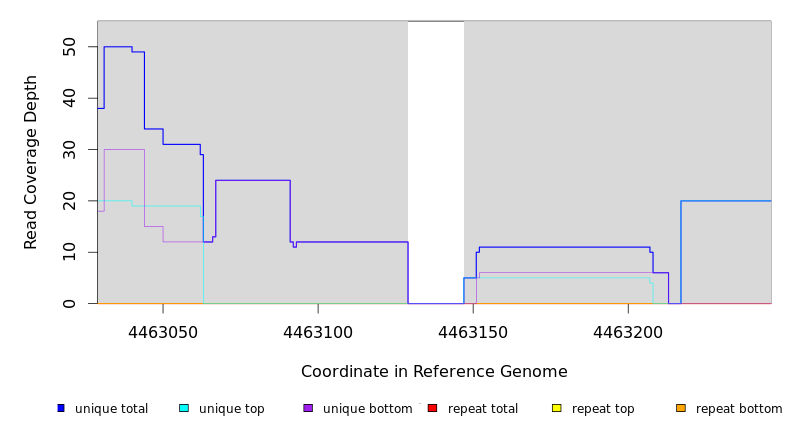Screen dimensions: 792x432
Task: Click the orange 'repeat bottom' legend swatch
Action: point(681,408)
